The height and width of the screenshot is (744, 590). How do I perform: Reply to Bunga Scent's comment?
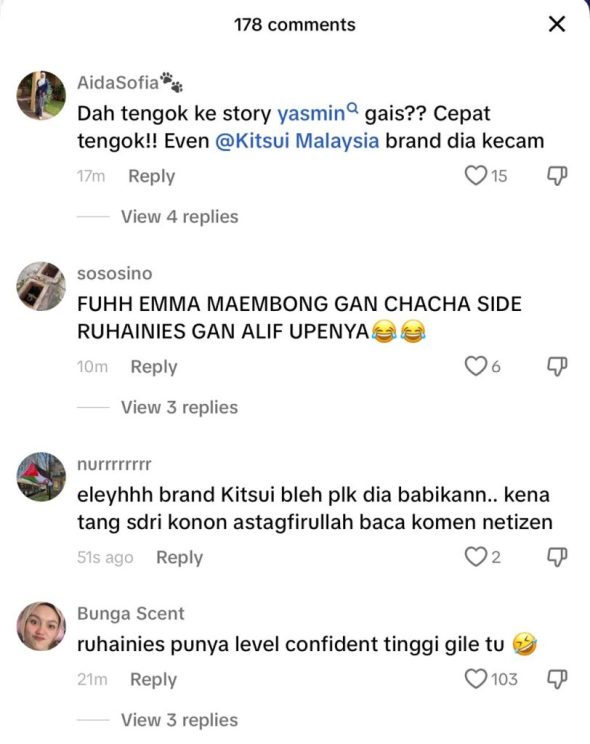[x=153, y=679]
